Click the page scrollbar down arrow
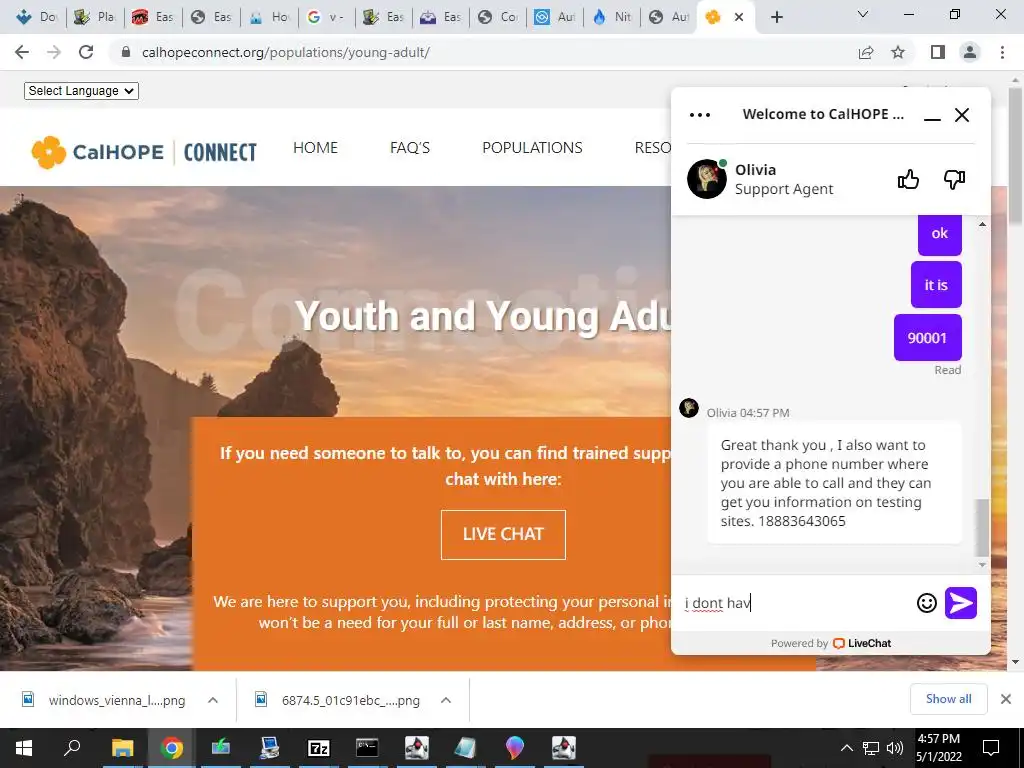 pos(1015,662)
